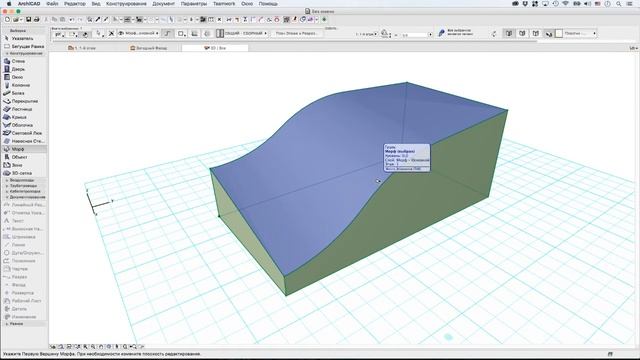Toggle the third book-shaped view button

(x=536, y=33)
